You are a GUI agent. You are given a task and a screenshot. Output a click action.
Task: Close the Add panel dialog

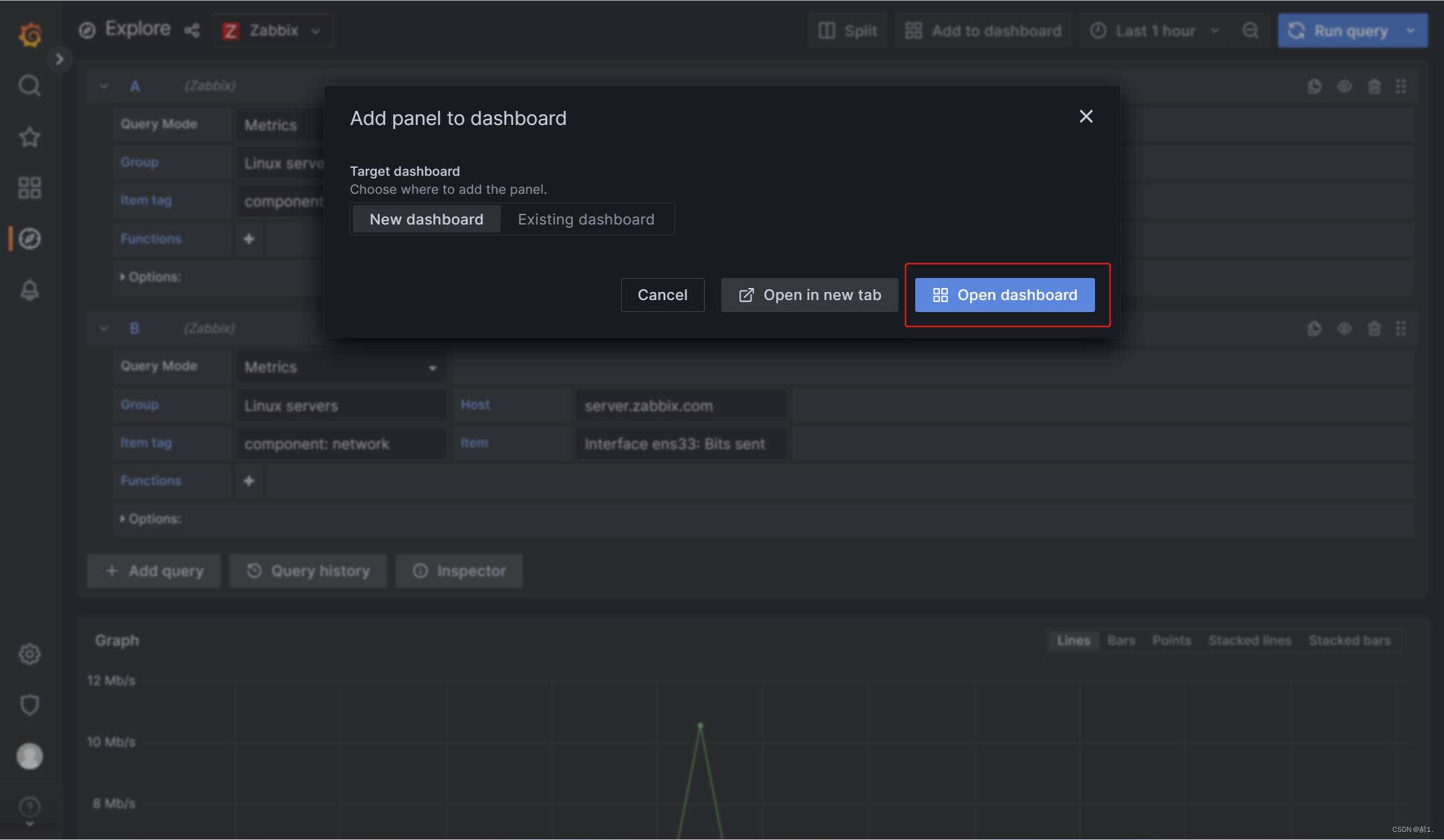pyautogui.click(x=1086, y=117)
